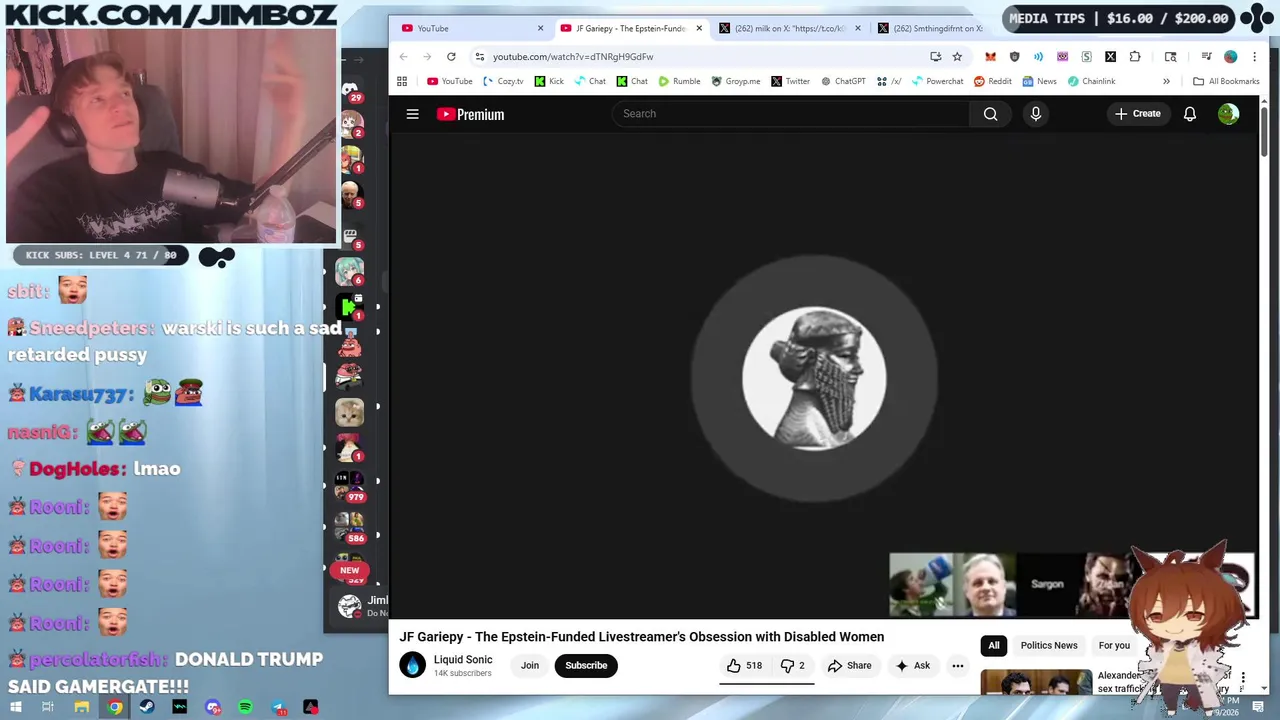Open the cat avatar Discord server

pos(349,412)
